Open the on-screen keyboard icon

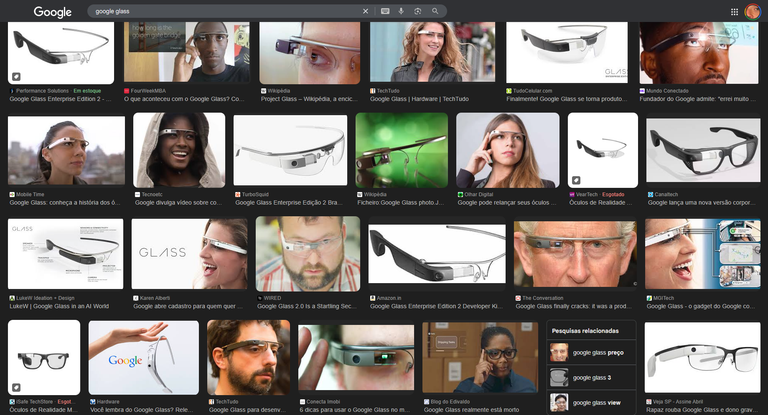(x=385, y=11)
